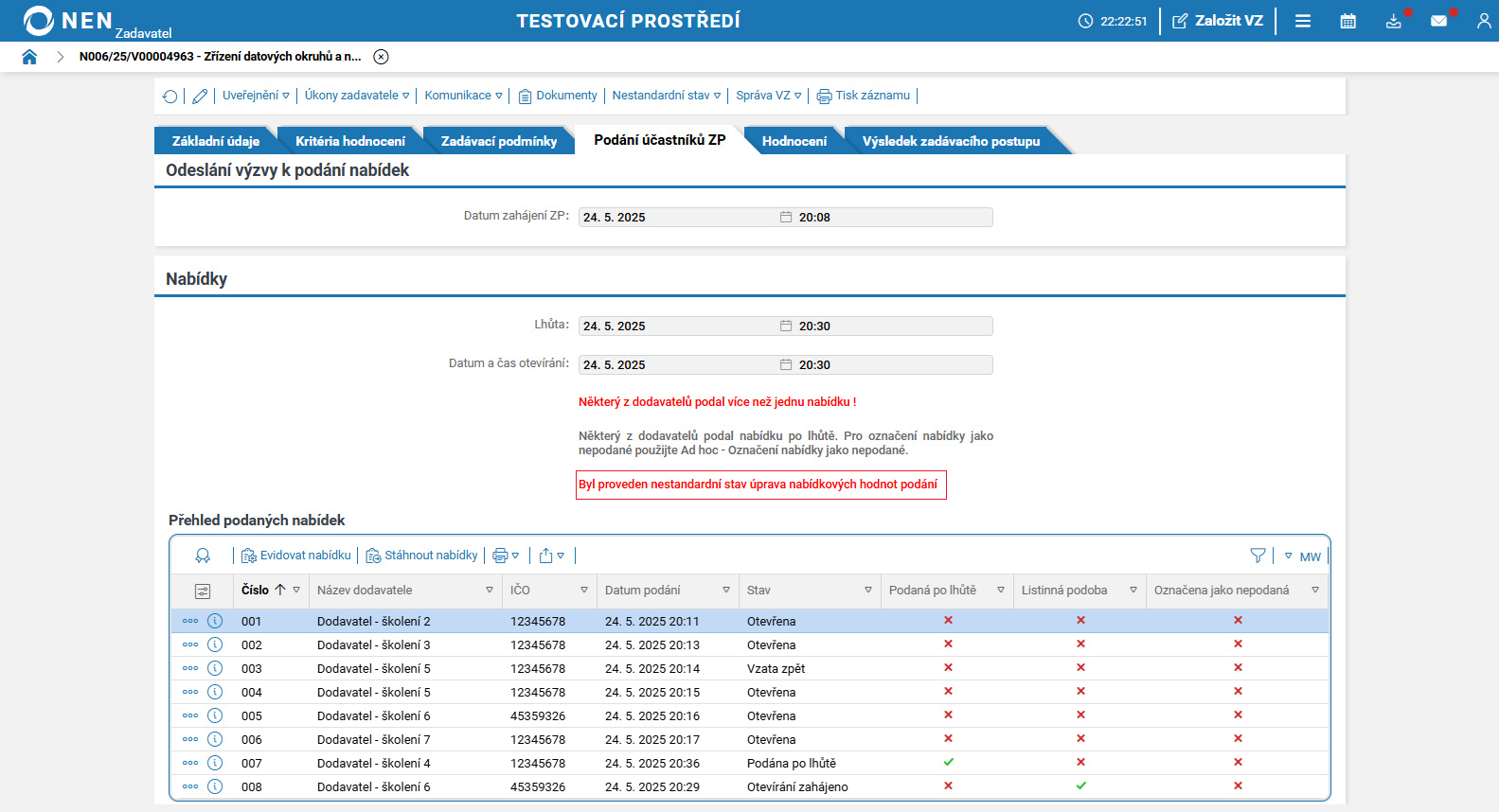Screen dimensions: 1499x812
Task: Click the user profile icon
Action: 1483,21
